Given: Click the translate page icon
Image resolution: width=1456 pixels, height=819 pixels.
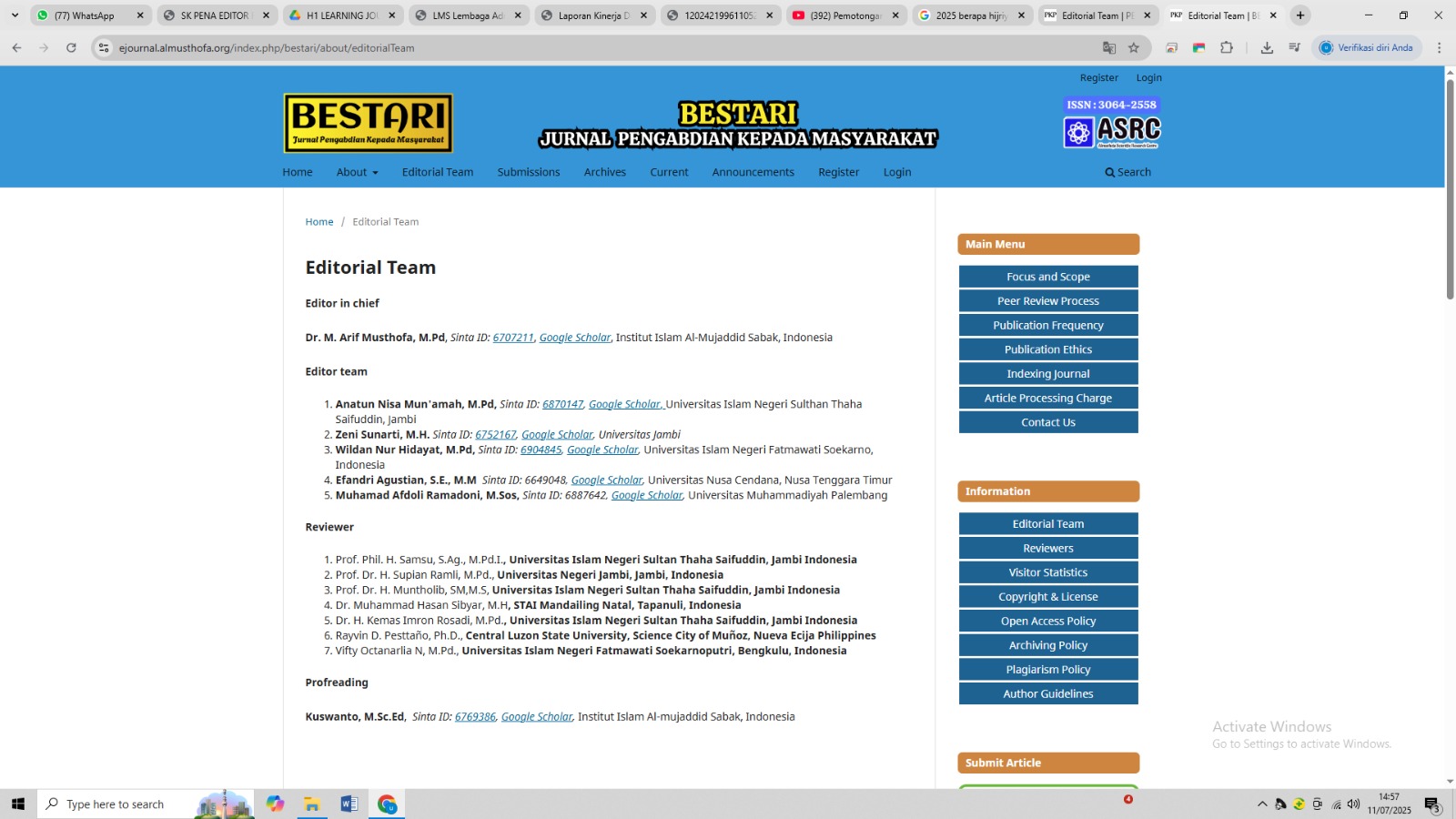Looking at the screenshot, I should [x=1109, y=47].
